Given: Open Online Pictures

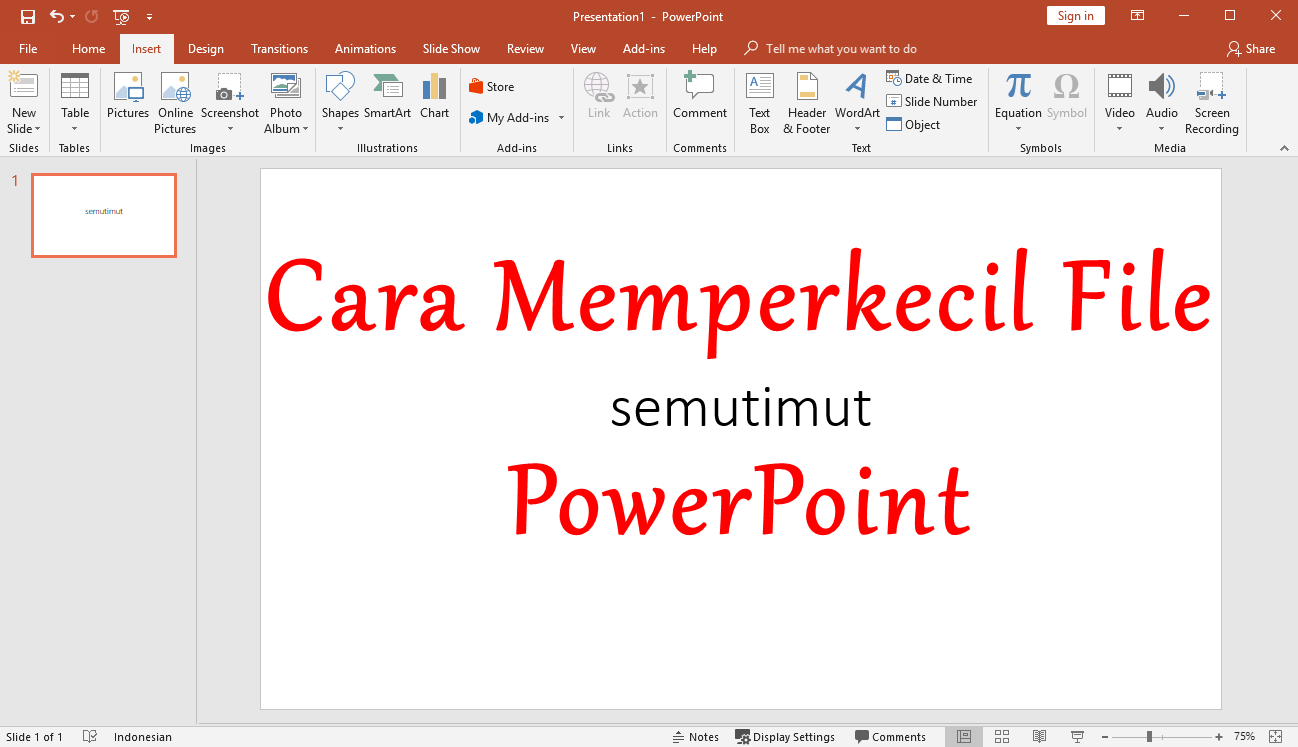Looking at the screenshot, I should tap(175, 104).
